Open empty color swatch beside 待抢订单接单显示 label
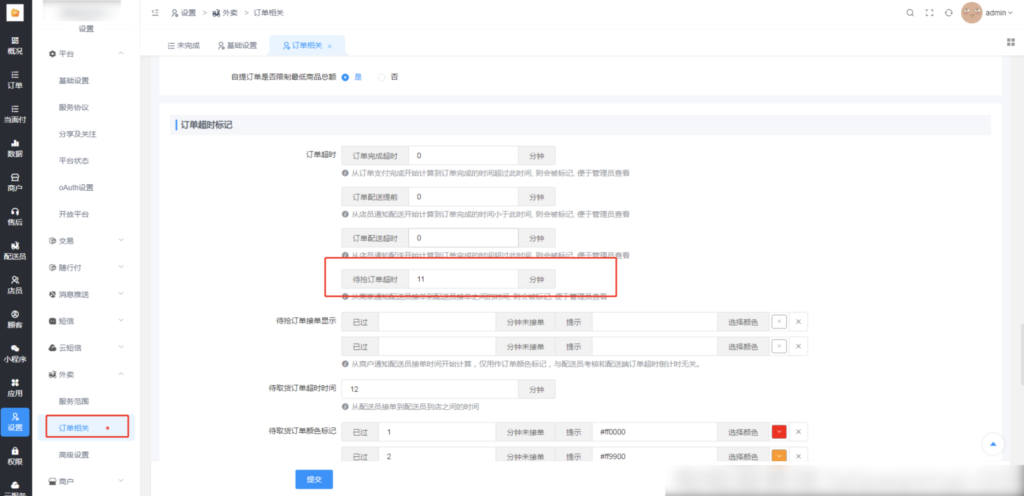The width and height of the screenshot is (1024, 496). coord(779,321)
